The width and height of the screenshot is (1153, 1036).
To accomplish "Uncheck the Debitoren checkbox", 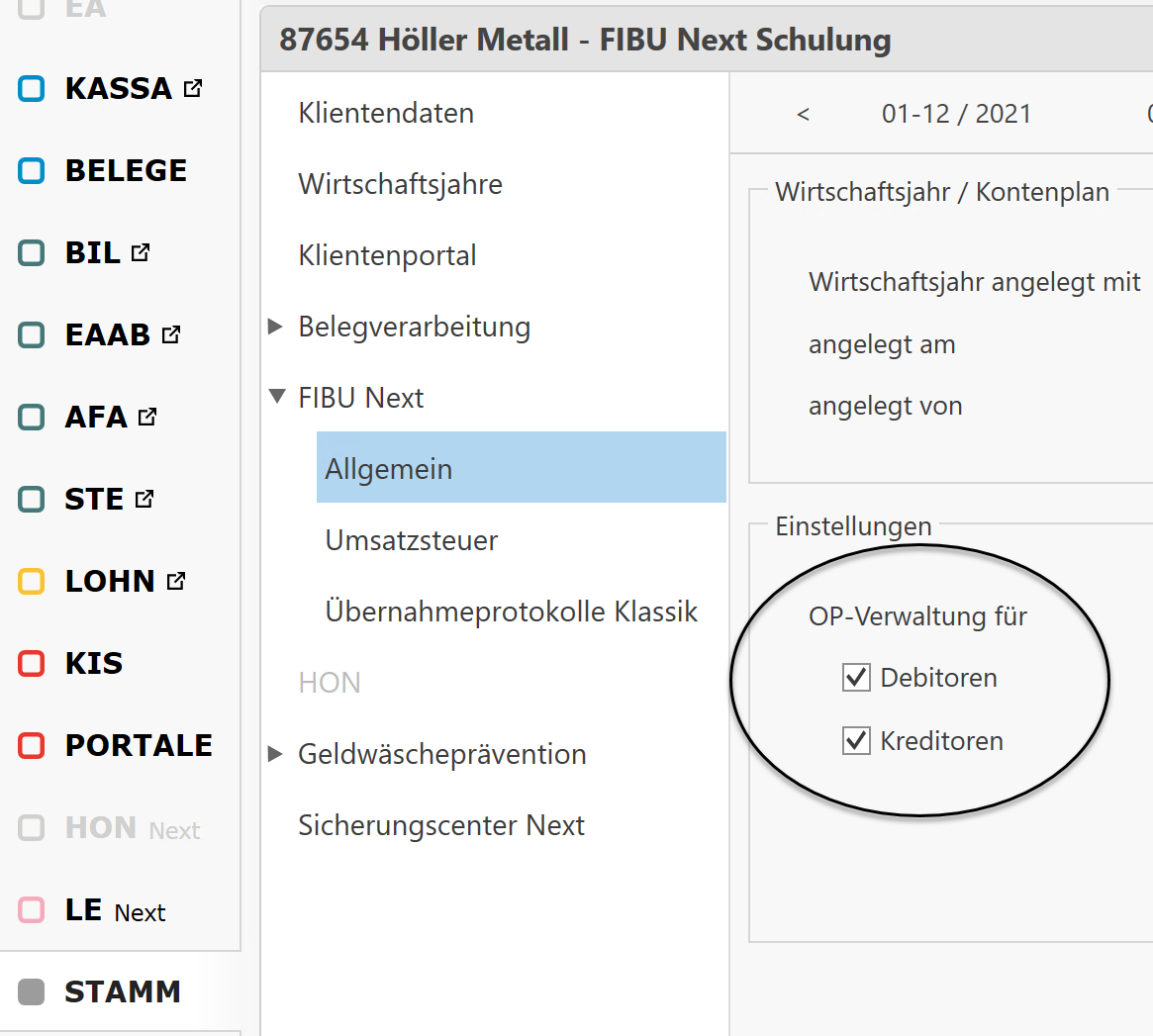I will tap(855, 678).
